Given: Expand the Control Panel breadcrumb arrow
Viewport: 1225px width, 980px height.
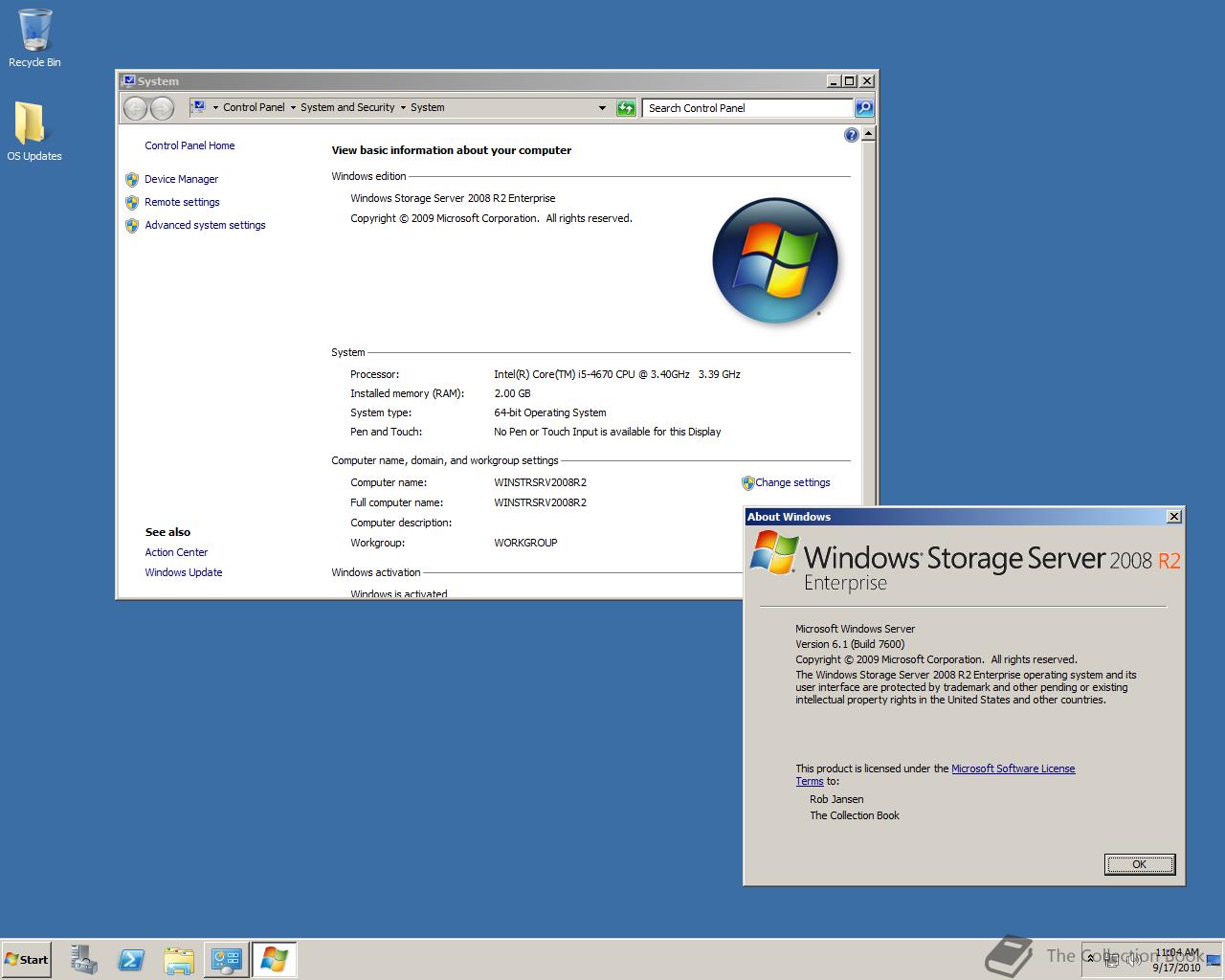Looking at the screenshot, I should pos(293,108).
